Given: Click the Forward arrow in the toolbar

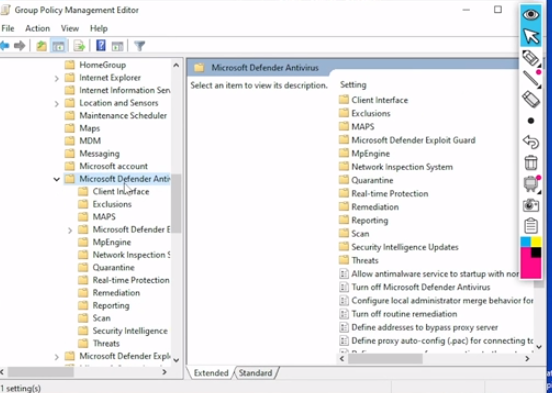Looking at the screenshot, I should click(x=19, y=46).
